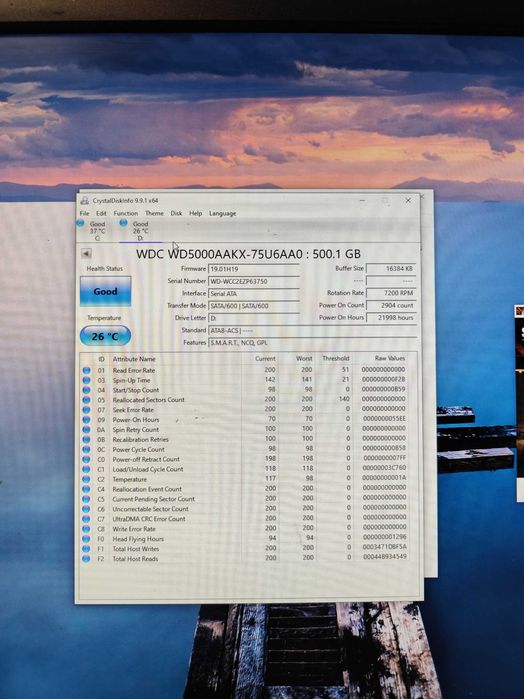Open the File menu

click(x=84, y=214)
